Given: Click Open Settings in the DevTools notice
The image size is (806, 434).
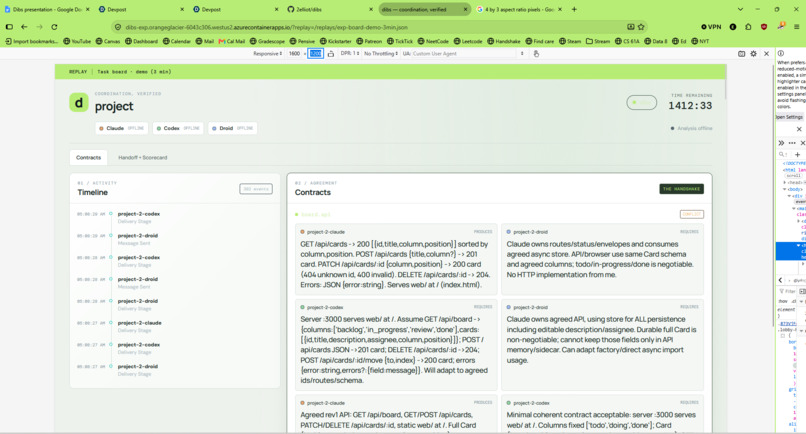Looking at the screenshot, I should 790,117.
